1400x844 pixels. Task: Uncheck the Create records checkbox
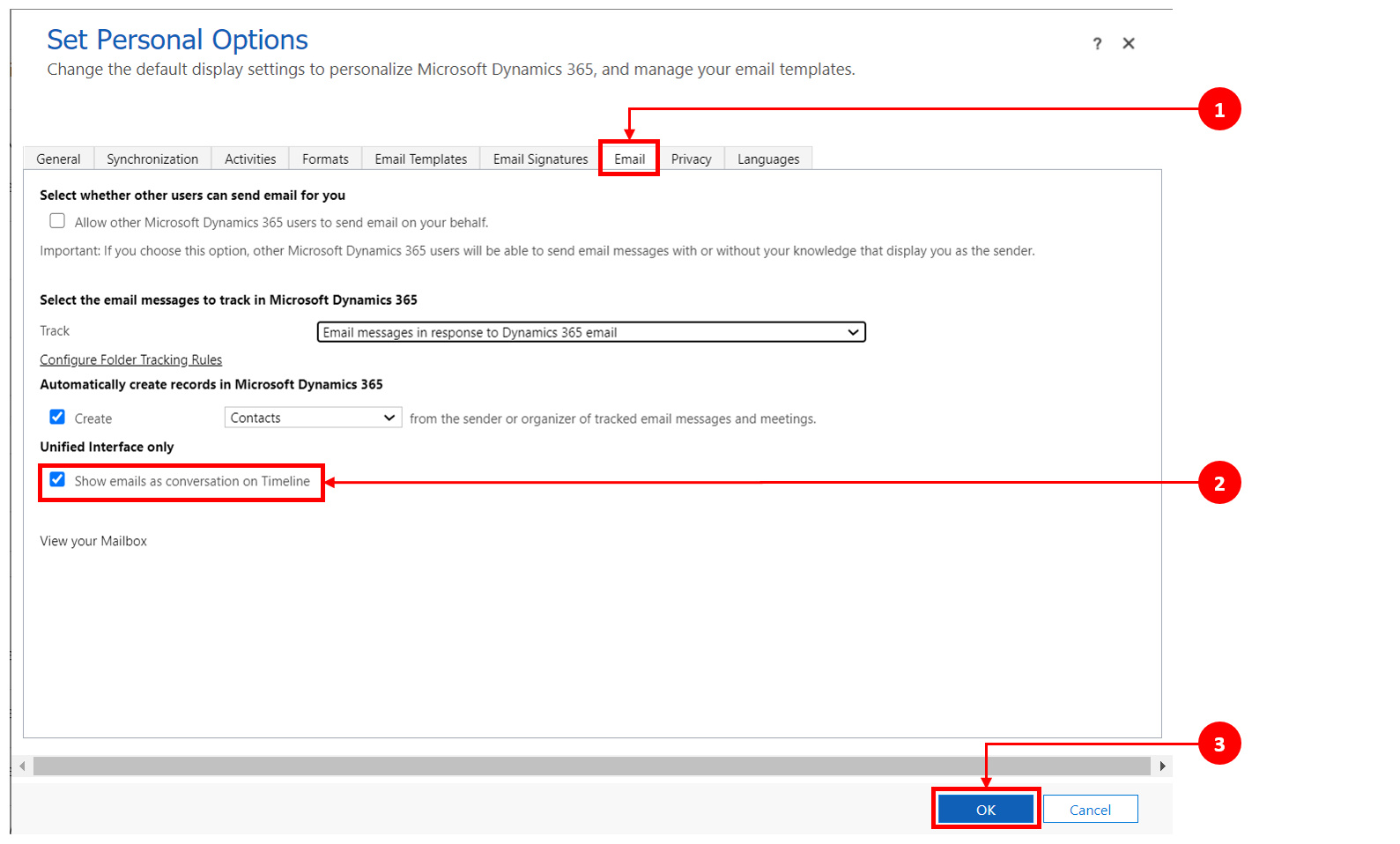tap(57, 417)
